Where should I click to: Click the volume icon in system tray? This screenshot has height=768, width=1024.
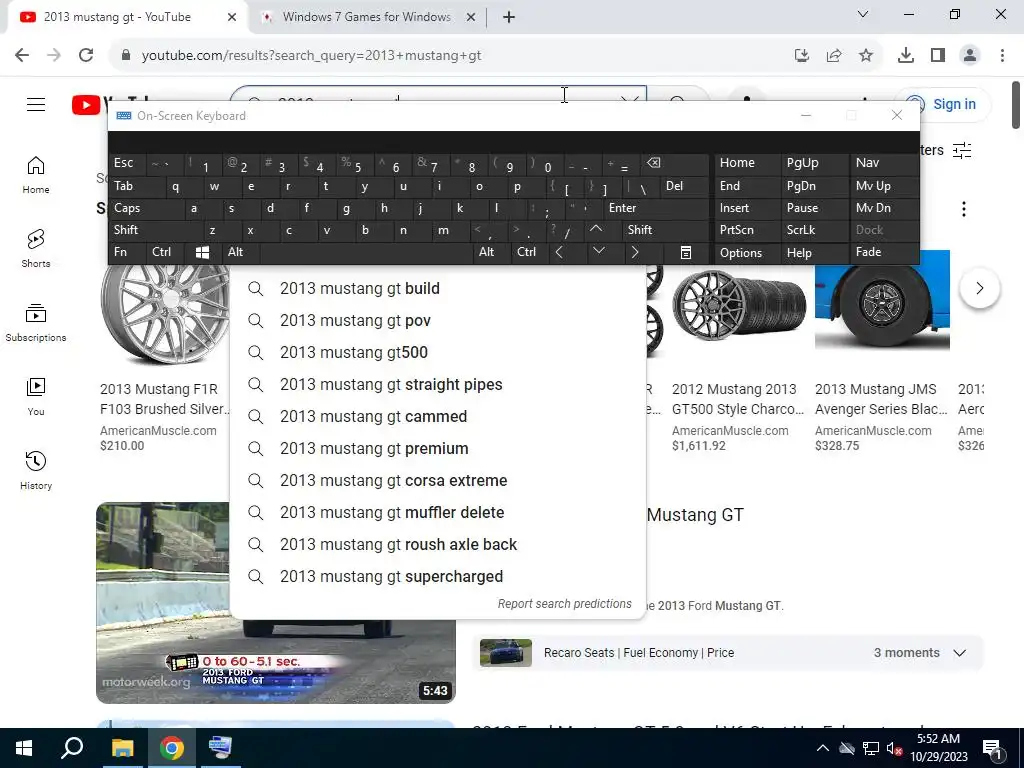coord(894,748)
